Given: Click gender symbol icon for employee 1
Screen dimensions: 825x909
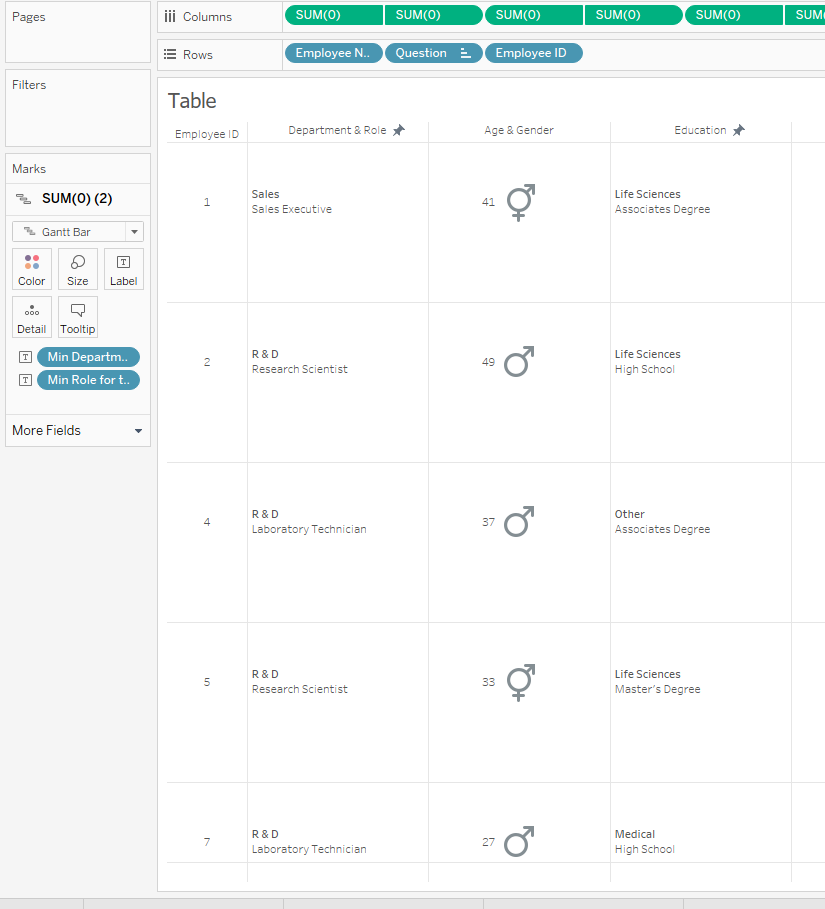Looking at the screenshot, I should click(521, 202).
